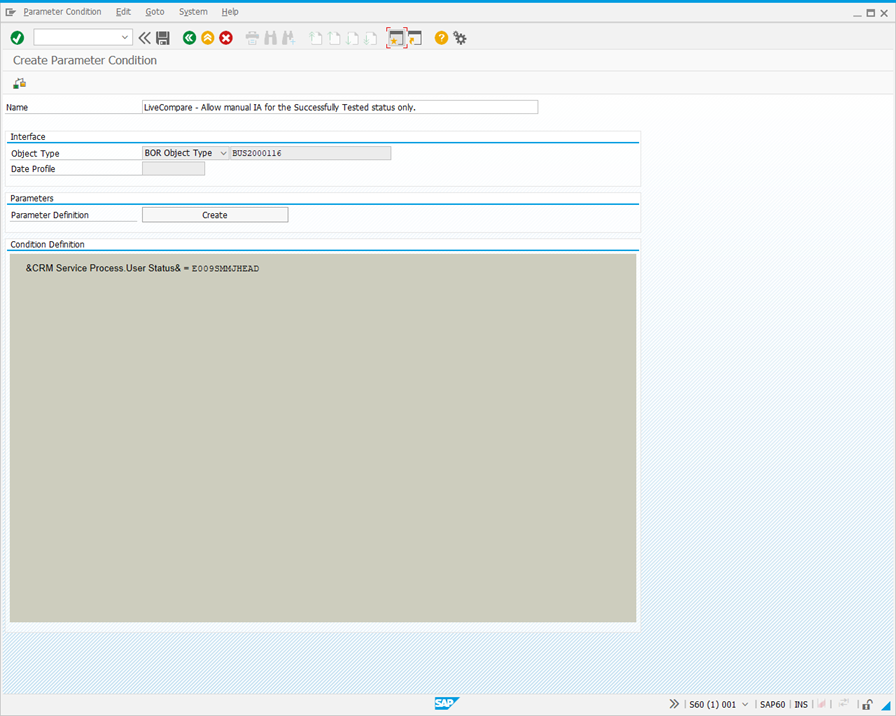Click the INS indicator in the status bar
Image resolution: width=896 pixels, height=716 pixels.
coord(800,705)
